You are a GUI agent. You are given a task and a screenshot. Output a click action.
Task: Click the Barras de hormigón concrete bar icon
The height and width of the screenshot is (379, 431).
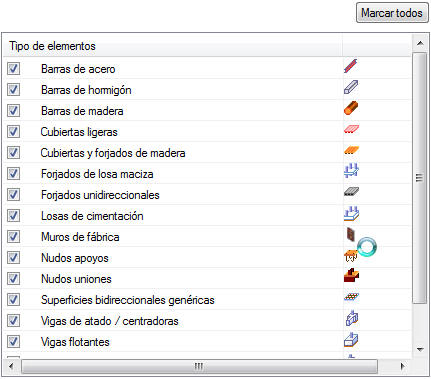point(351,87)
